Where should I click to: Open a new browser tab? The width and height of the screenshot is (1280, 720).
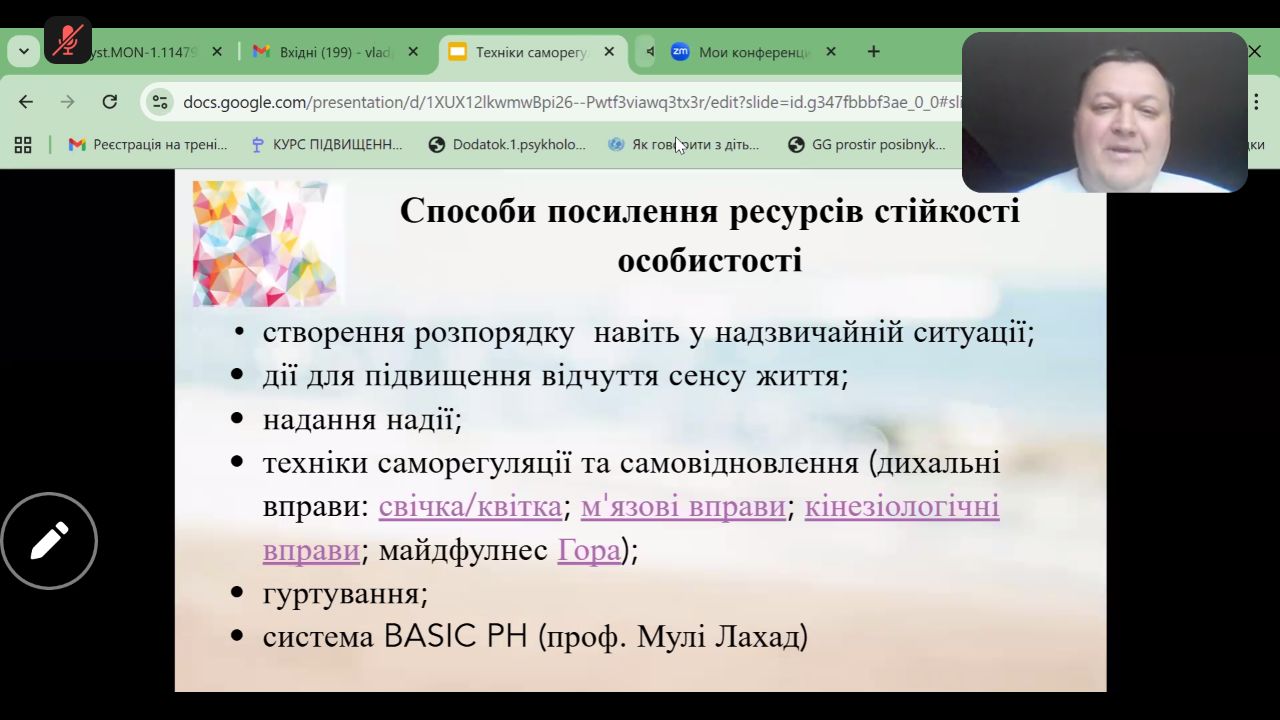873,52
